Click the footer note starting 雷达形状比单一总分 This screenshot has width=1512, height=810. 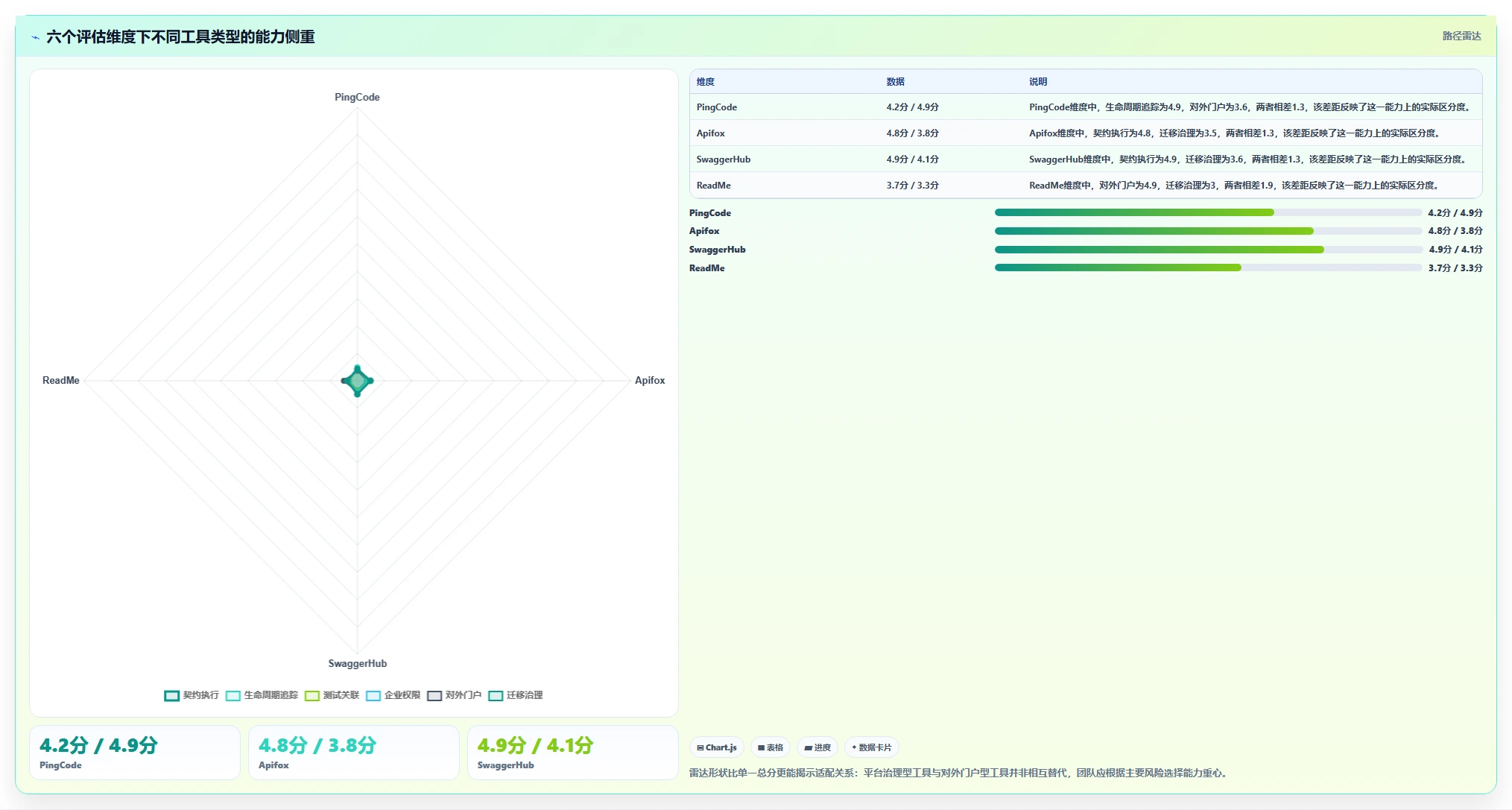pyautogui.click(x=959, y=773)
